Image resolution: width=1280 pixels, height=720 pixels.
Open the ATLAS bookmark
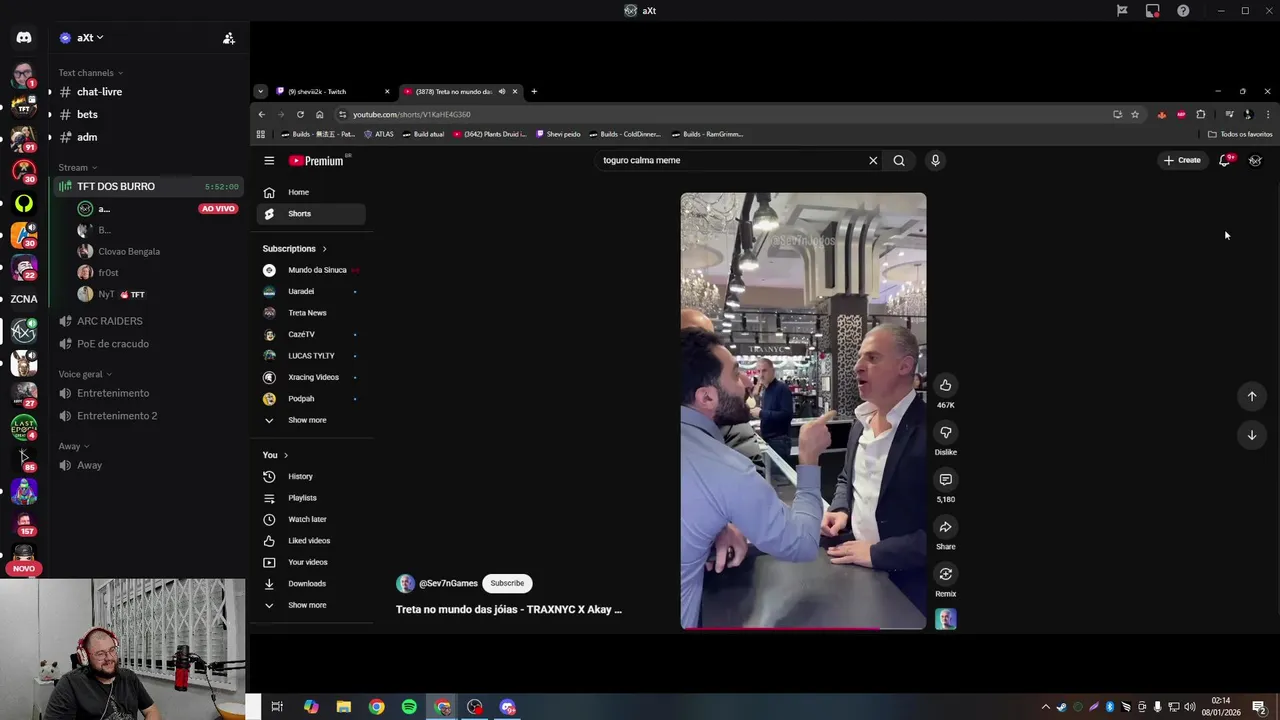pyautogui.click(x=379, y=134)
